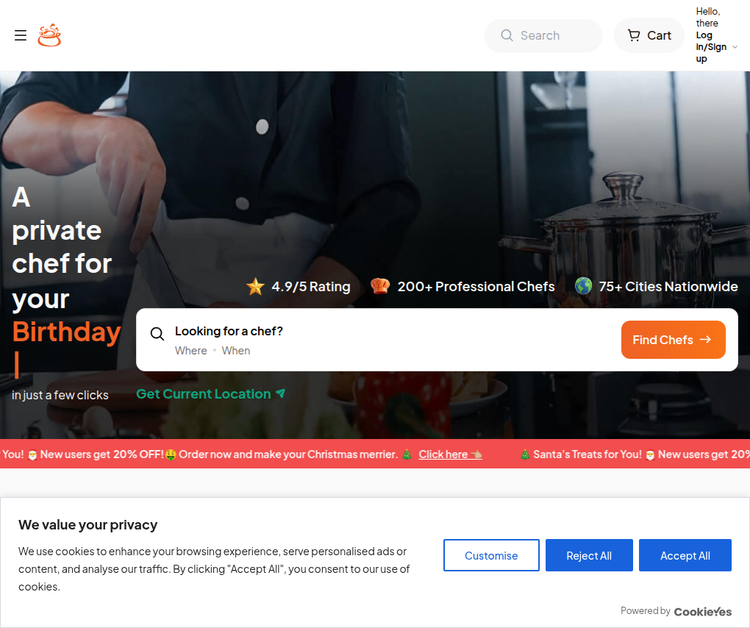
Task: Focus the header Search input field
Action: 543,35
